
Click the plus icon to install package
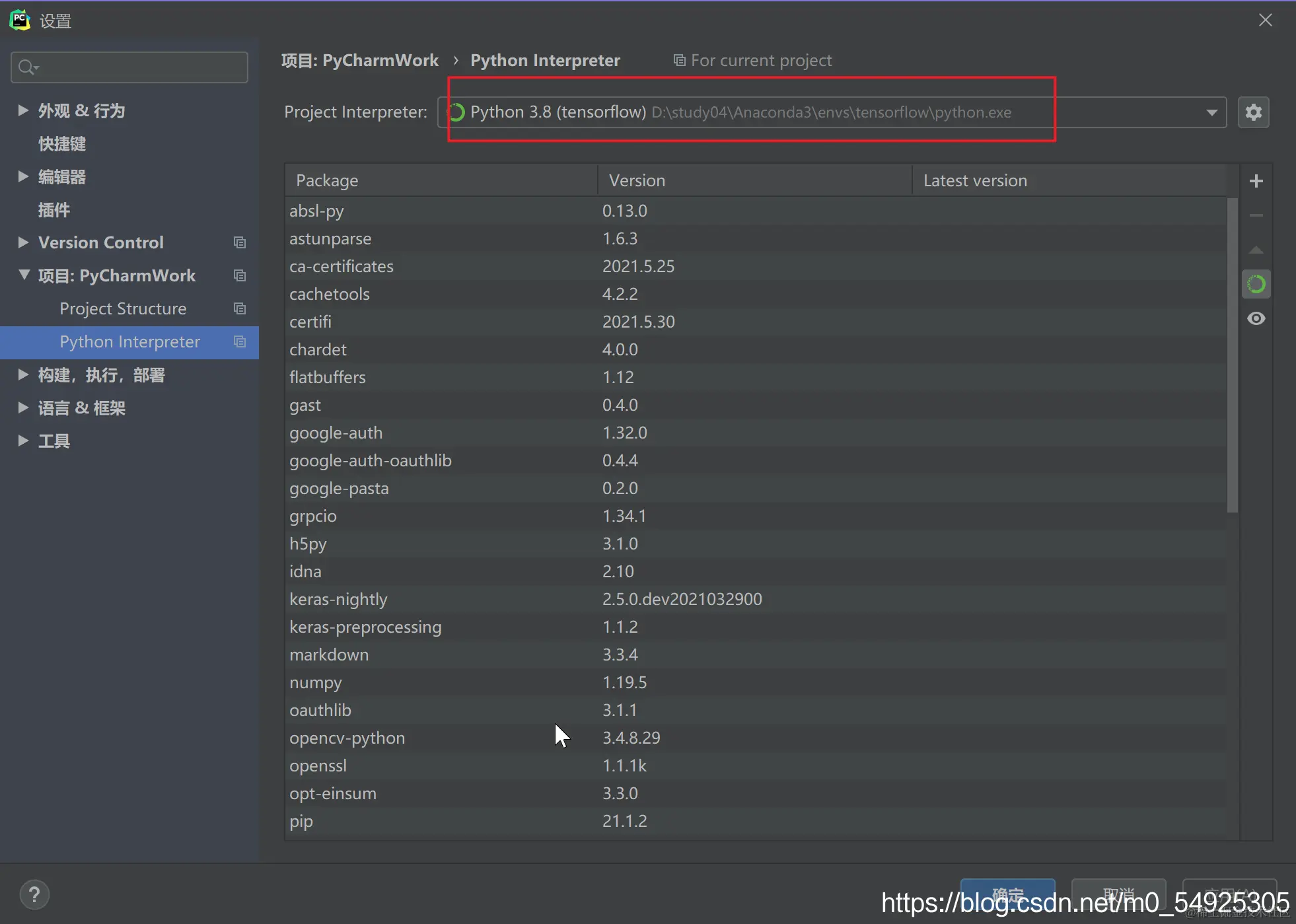[x=1256, y=181]
